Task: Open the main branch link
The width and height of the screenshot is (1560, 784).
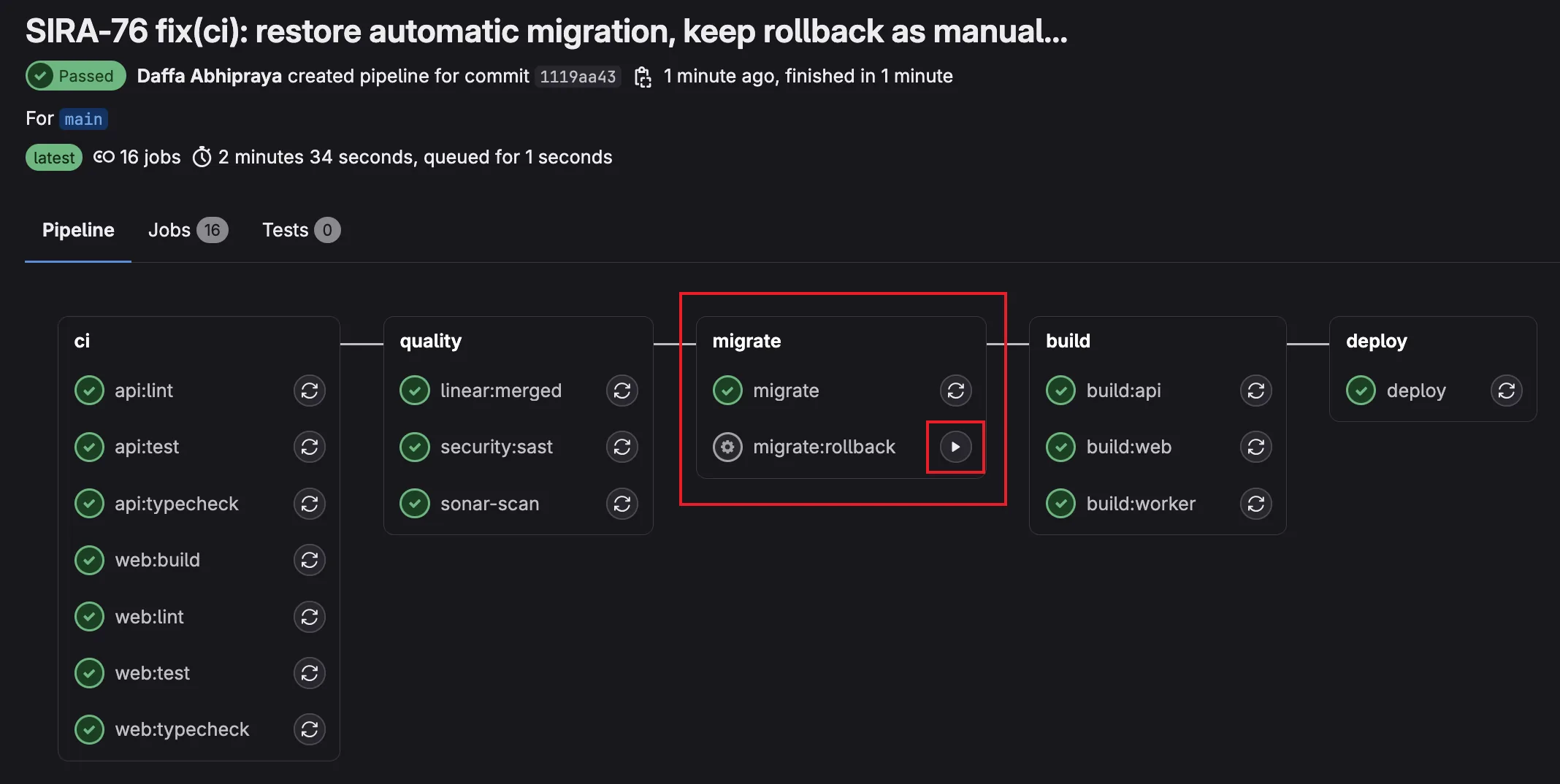Action: [83, 118]
